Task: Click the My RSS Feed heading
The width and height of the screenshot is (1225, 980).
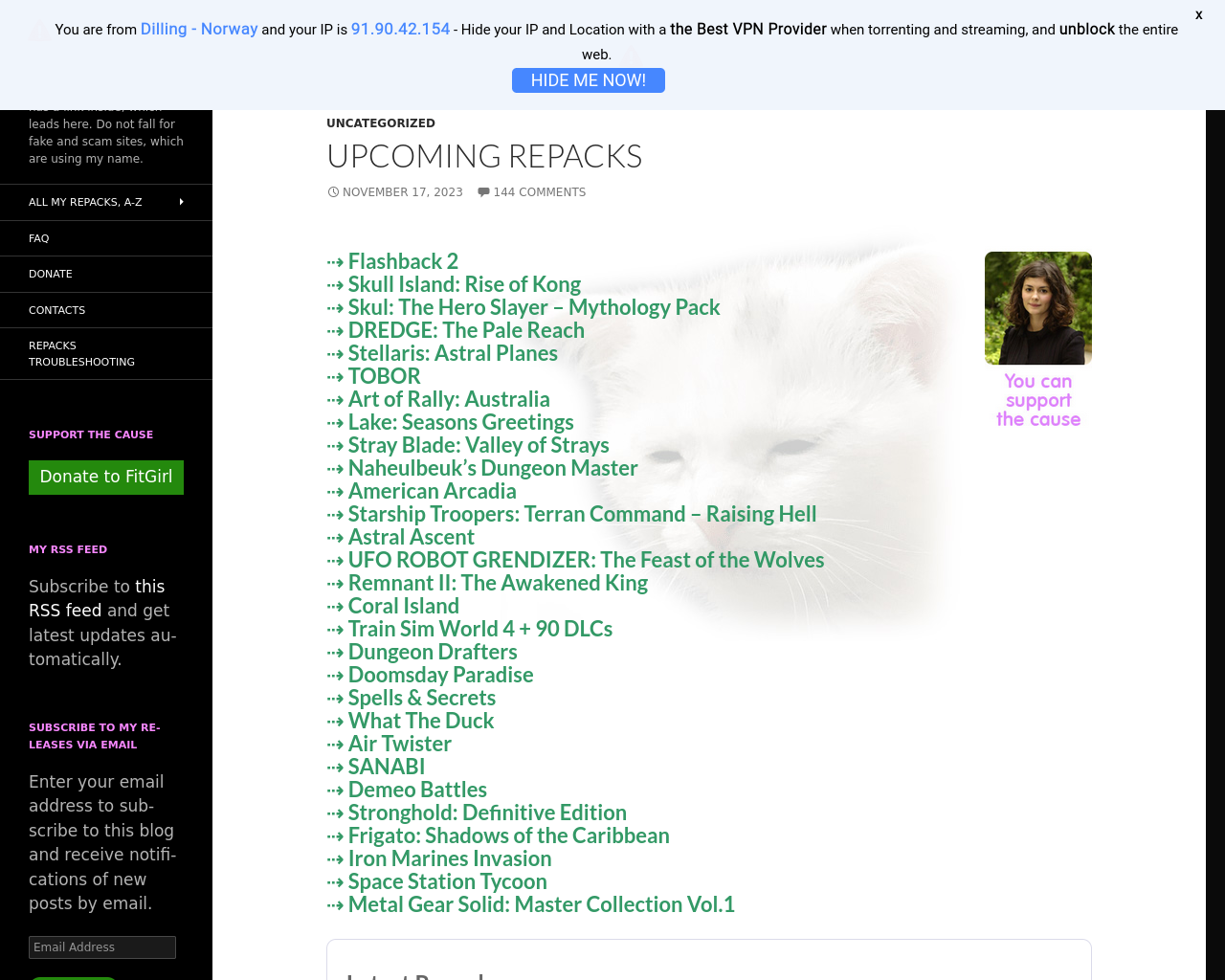Action: [68, 549]
